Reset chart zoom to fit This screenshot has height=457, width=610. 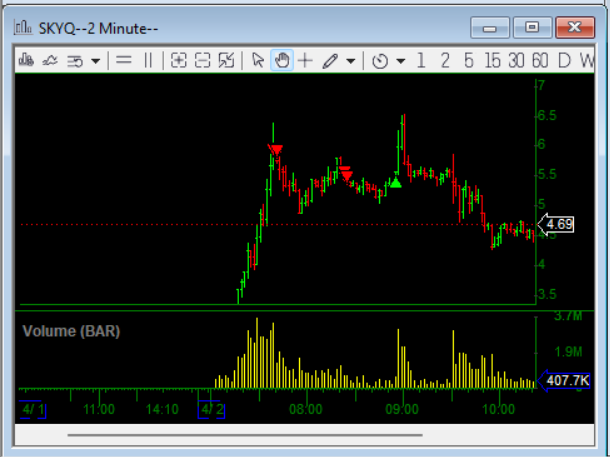(226, 61)
